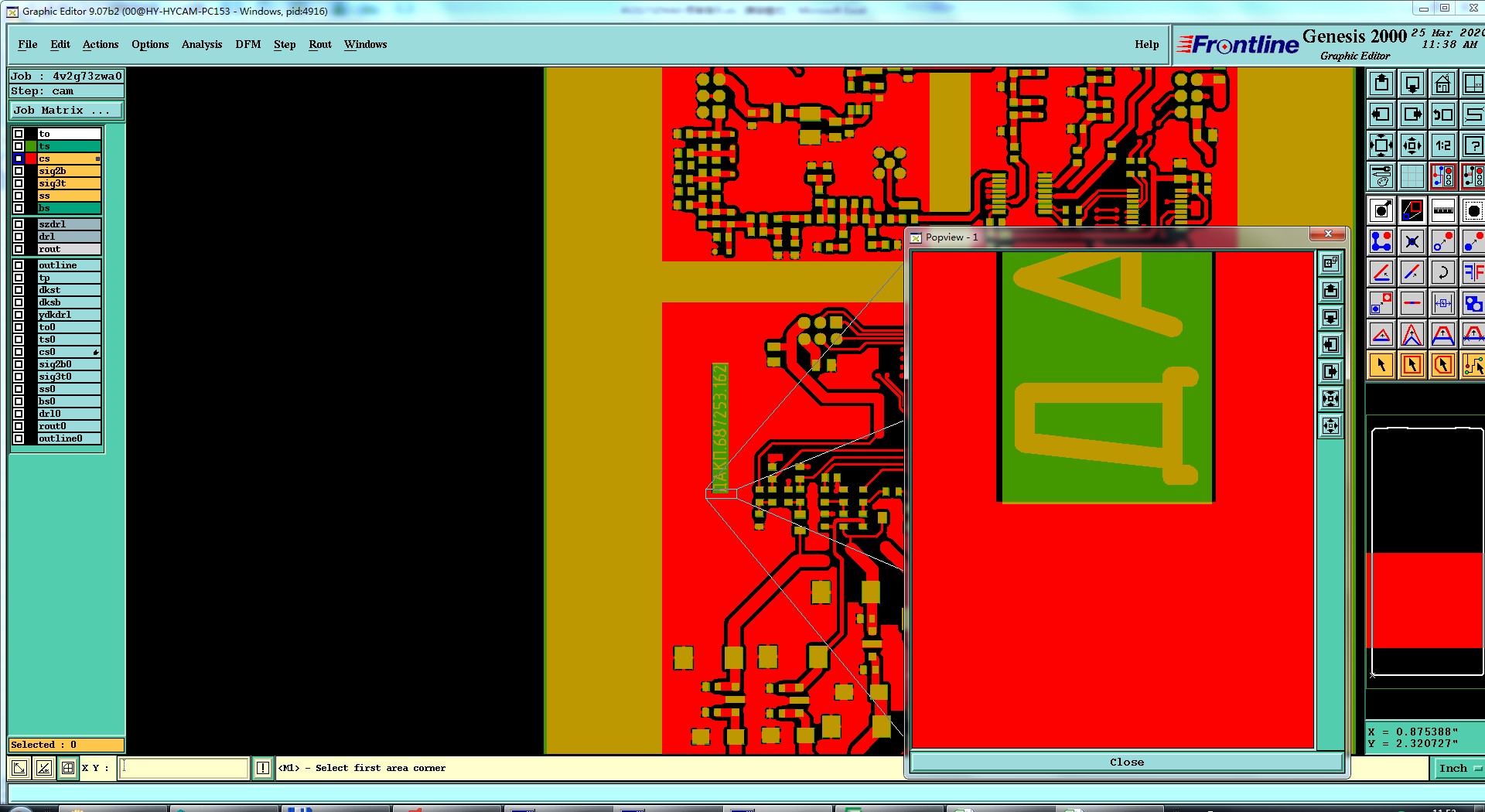The image size is (1485, 812).
Task: Click the previous view undo-zoom icon
Action: pyautogui.click(x=1443, y=114)
